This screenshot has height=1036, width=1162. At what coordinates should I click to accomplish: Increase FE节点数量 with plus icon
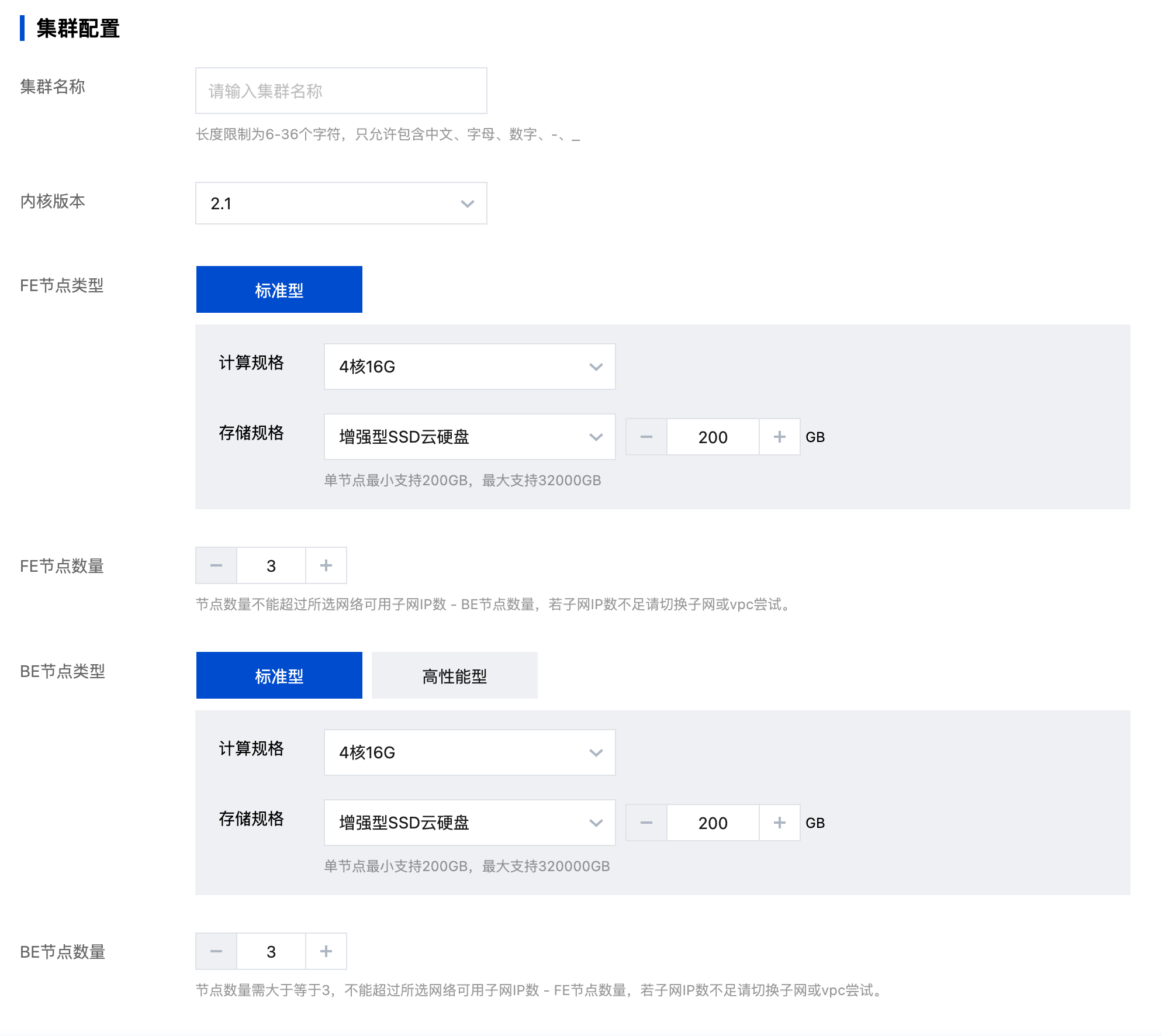coord(326,565)
